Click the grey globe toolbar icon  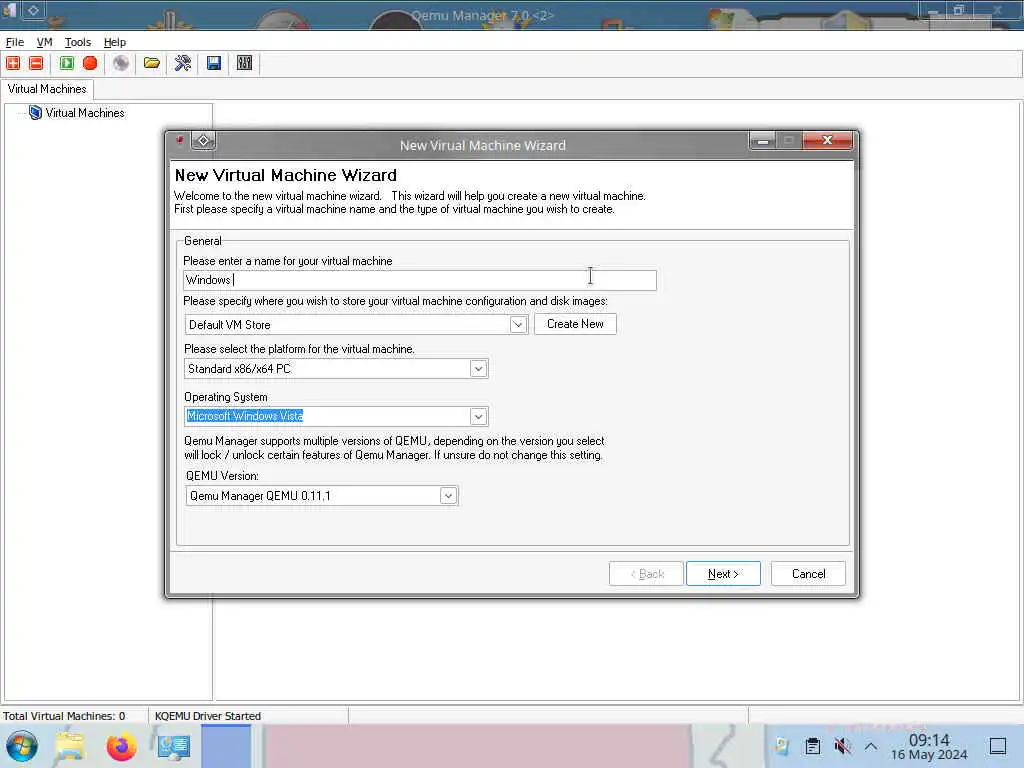[121, 63]
